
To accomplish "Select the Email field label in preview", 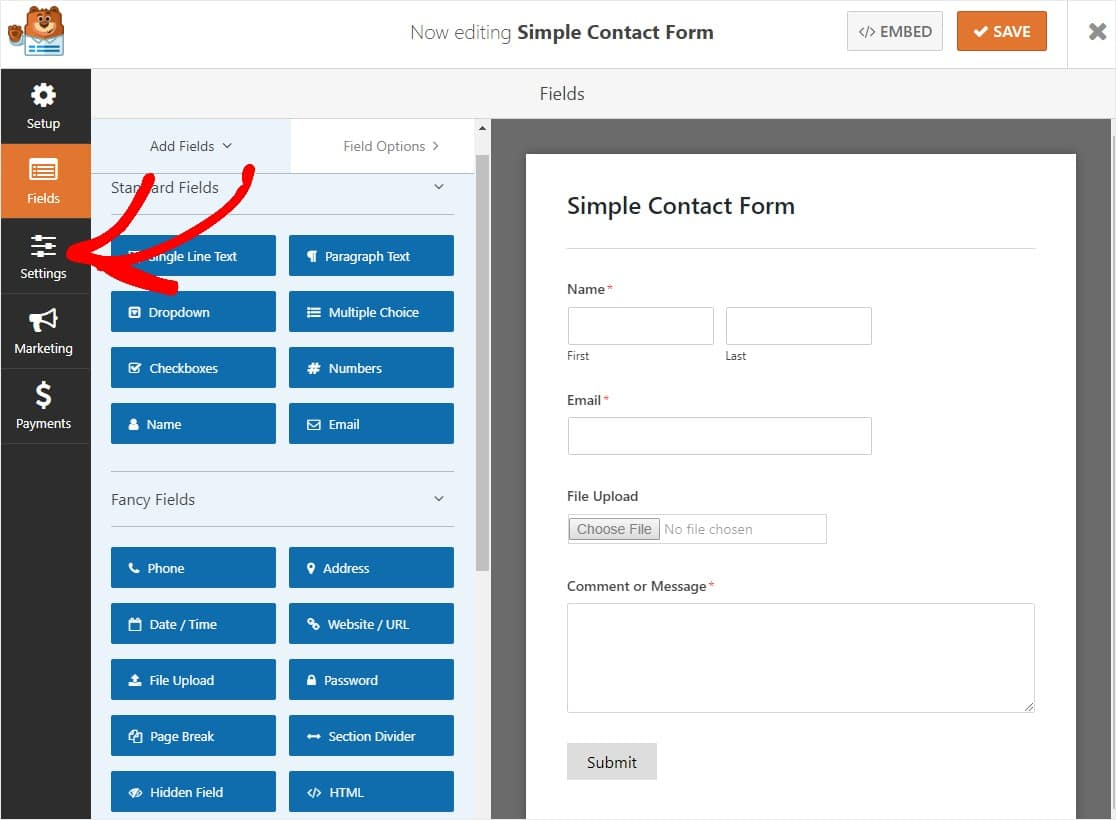I will click(x=584, y=400).
